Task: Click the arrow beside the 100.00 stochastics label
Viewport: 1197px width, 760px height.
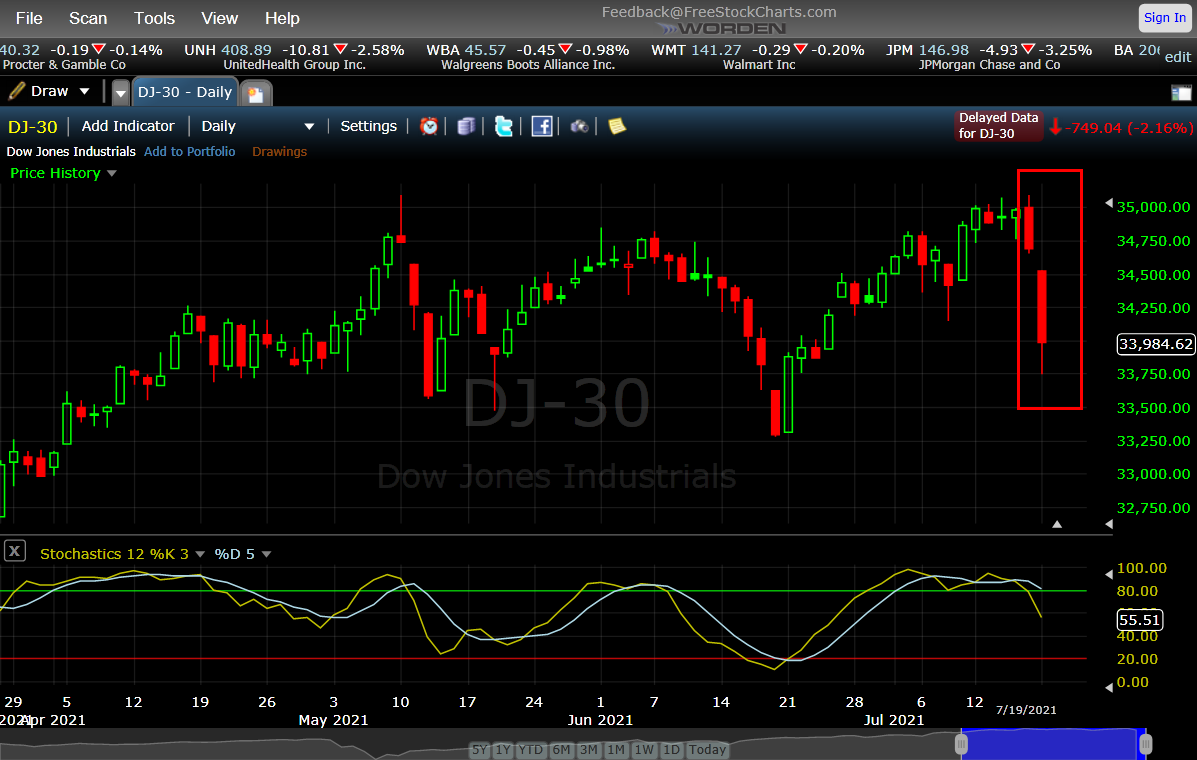Action: pos(1109,574)
